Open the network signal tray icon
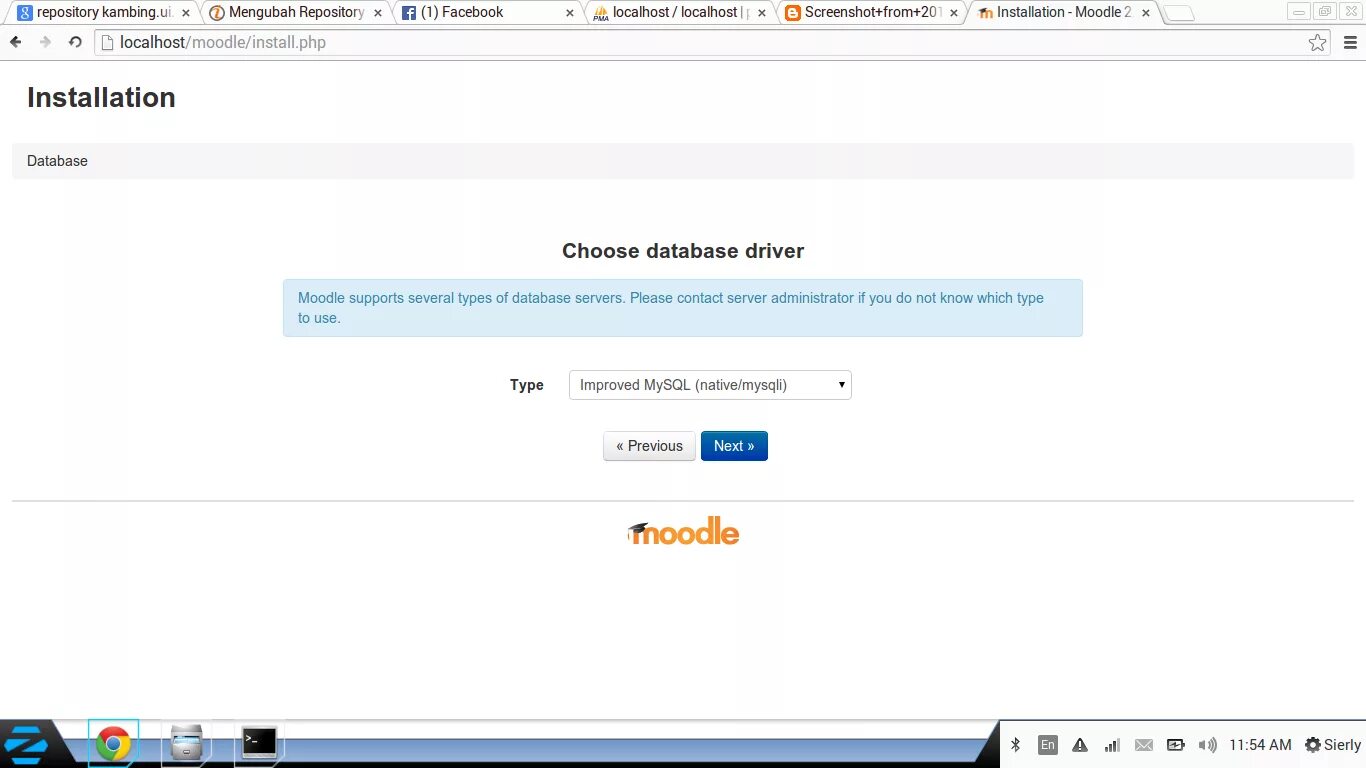This screenshot has width=1366, height=768. 1112,745
